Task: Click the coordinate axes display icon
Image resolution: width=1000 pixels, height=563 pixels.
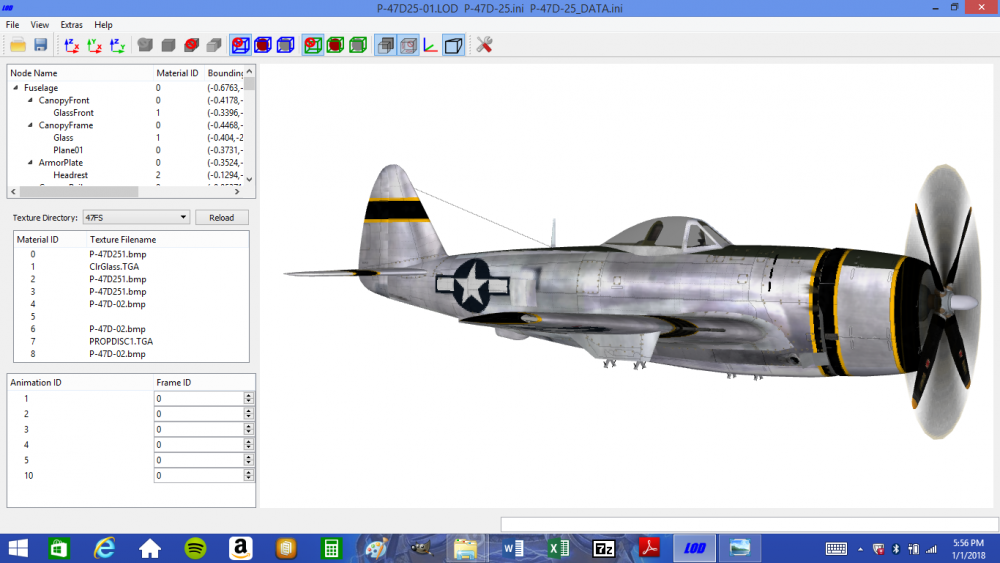Action: [430, 45]
